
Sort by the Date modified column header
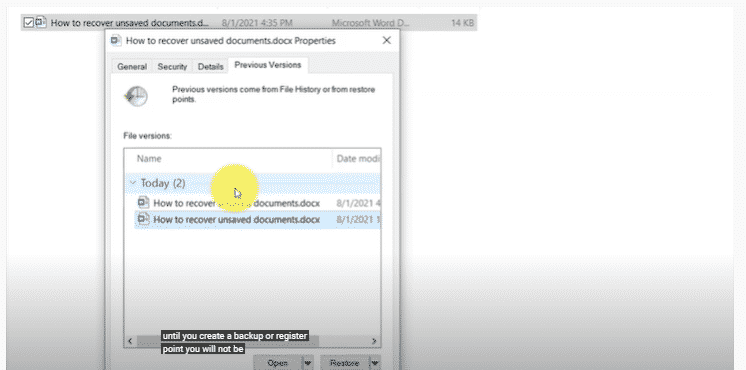(x=357, y=159)
